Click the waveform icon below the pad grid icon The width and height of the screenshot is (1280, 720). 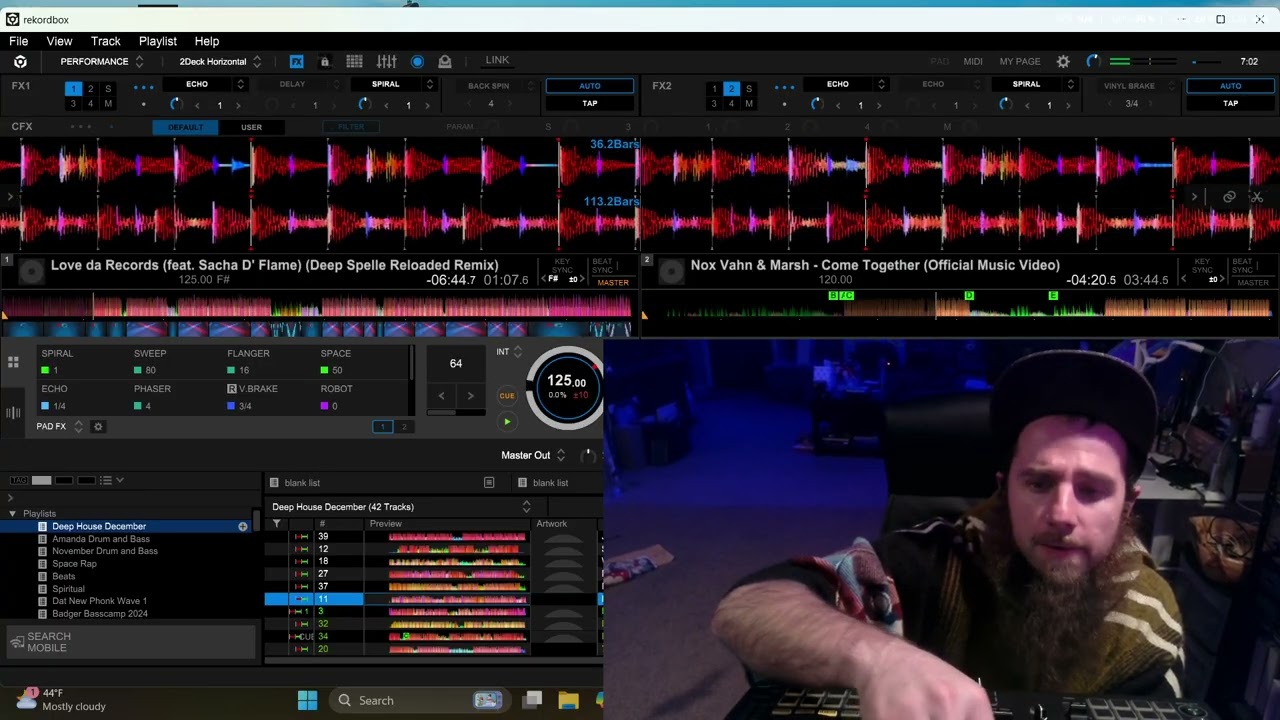click(x=13, y=412)
